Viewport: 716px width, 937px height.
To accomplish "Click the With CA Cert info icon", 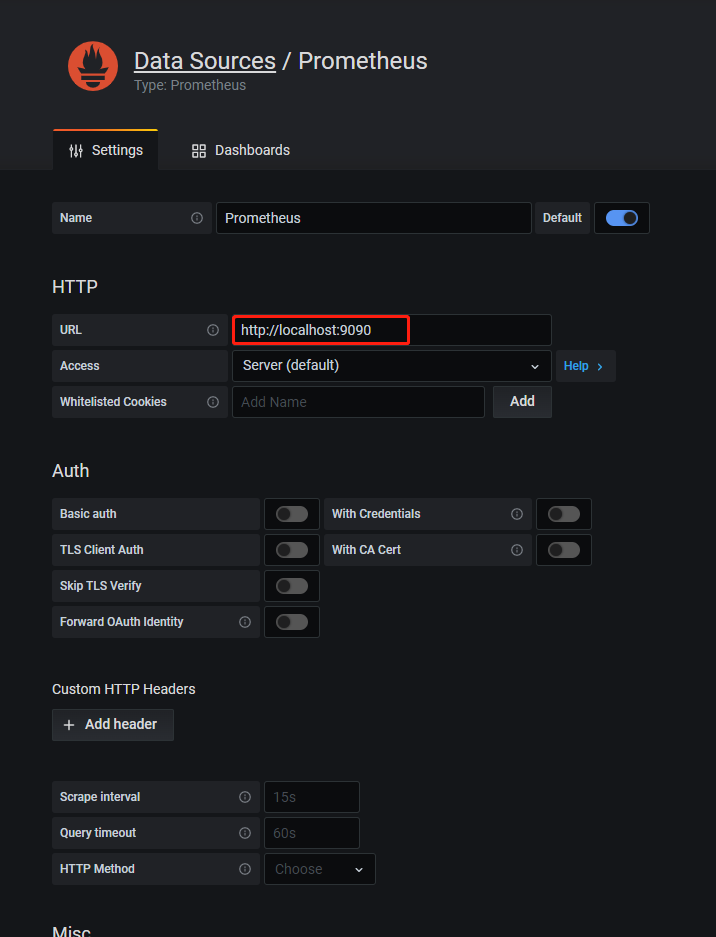I will click(517, 550).
